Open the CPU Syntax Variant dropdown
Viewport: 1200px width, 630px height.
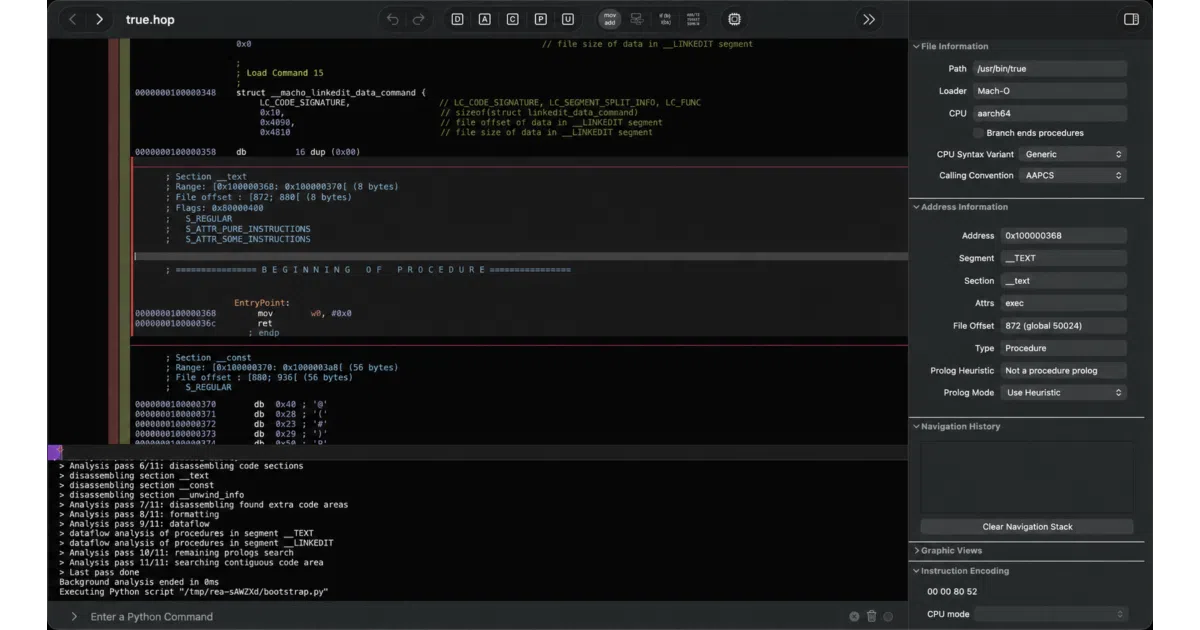coord(1073,154)
